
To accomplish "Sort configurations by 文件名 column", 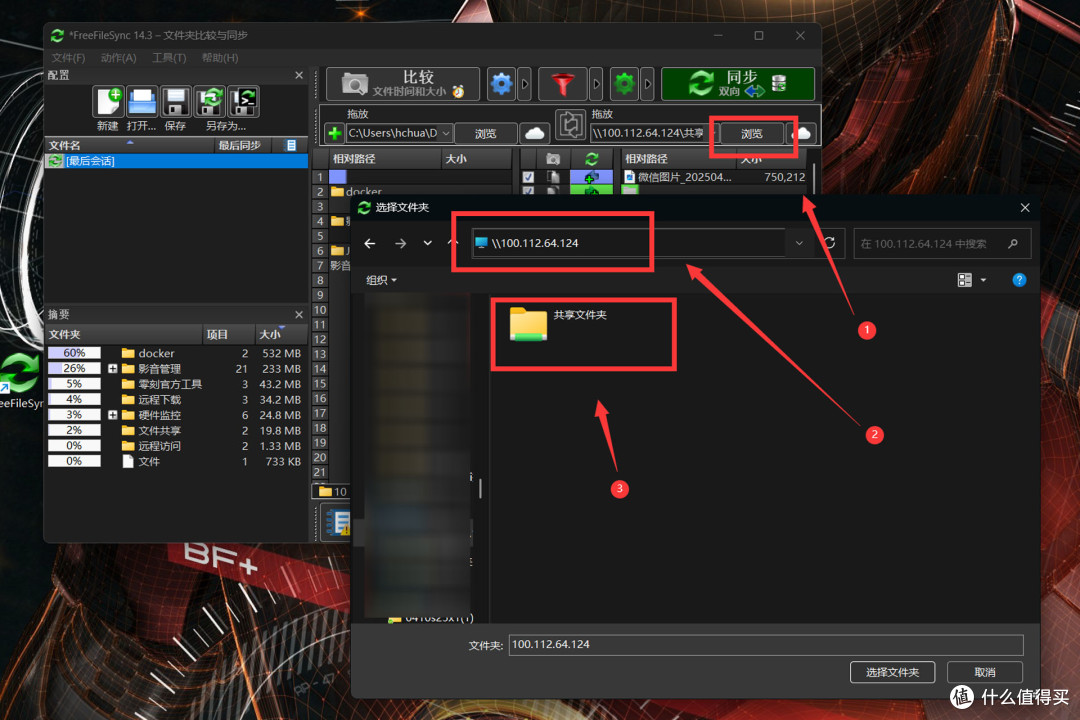I will (x=129, y=145).
